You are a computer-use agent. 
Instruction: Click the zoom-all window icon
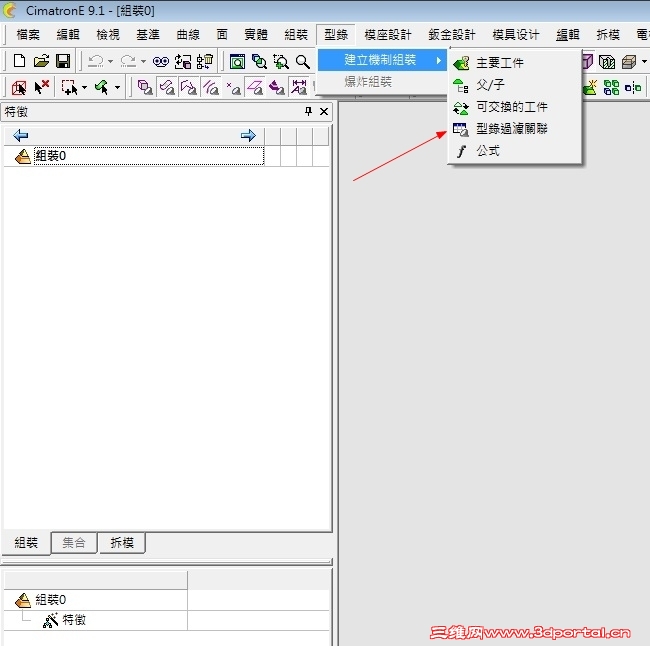[x=238, y=62]
